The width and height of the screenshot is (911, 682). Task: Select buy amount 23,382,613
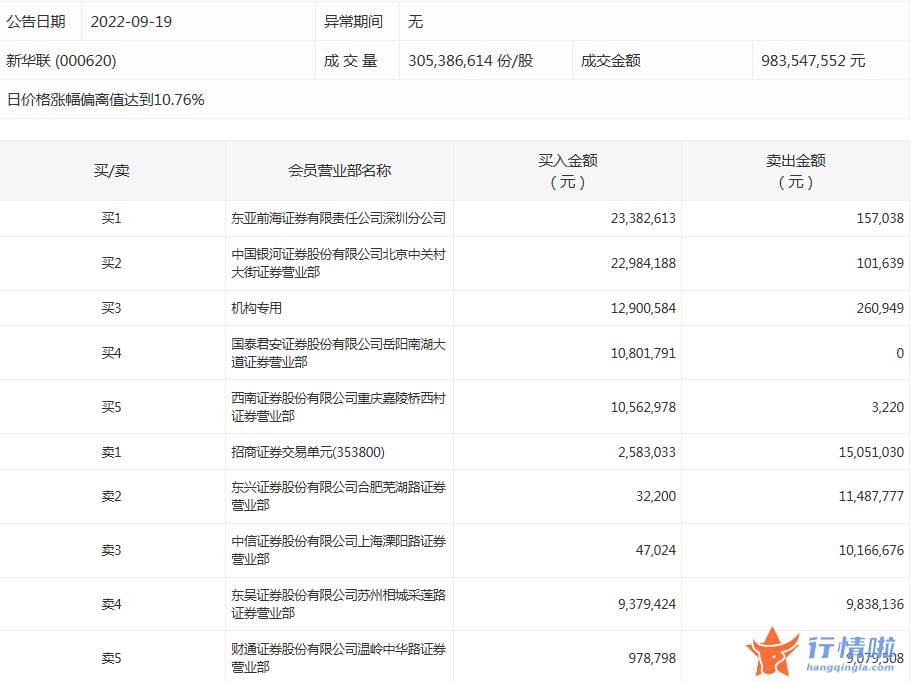643,218
